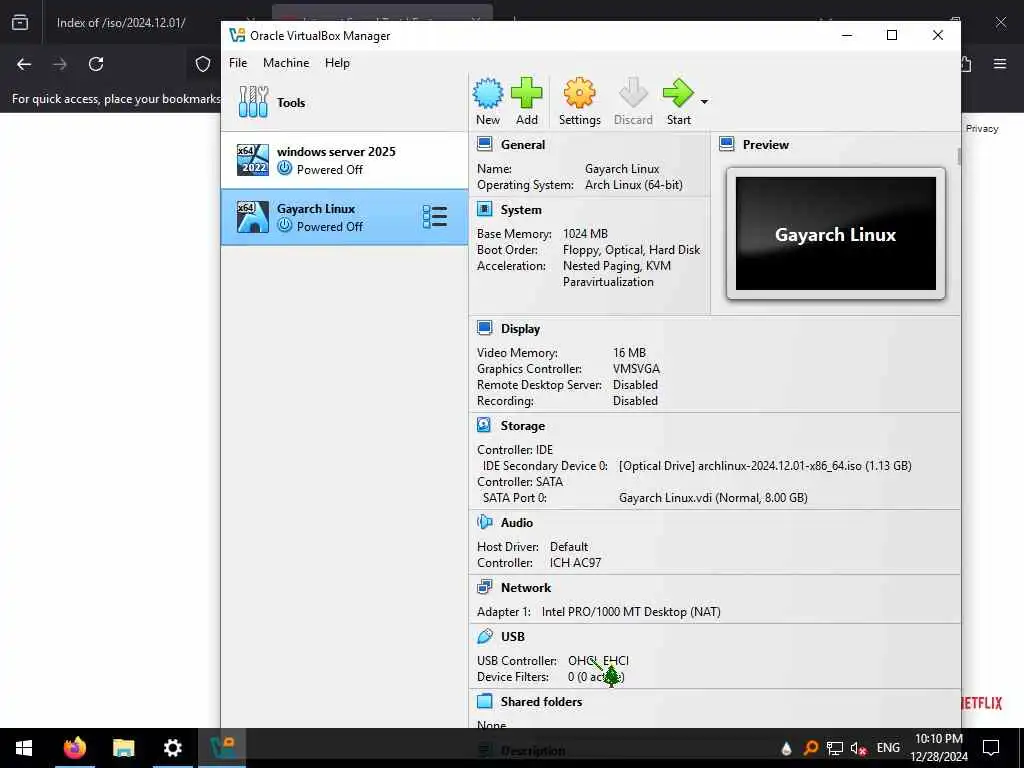
Task: Open the notification center icon
Action: pyautogui.click(x=991, y=748)
